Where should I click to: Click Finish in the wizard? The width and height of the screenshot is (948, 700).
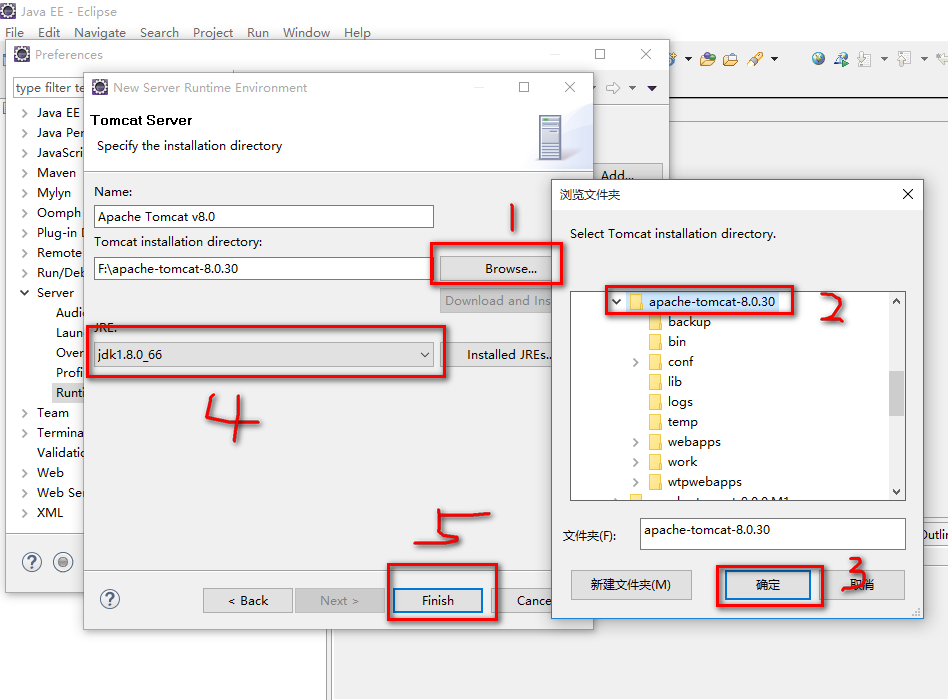(438, 600)
